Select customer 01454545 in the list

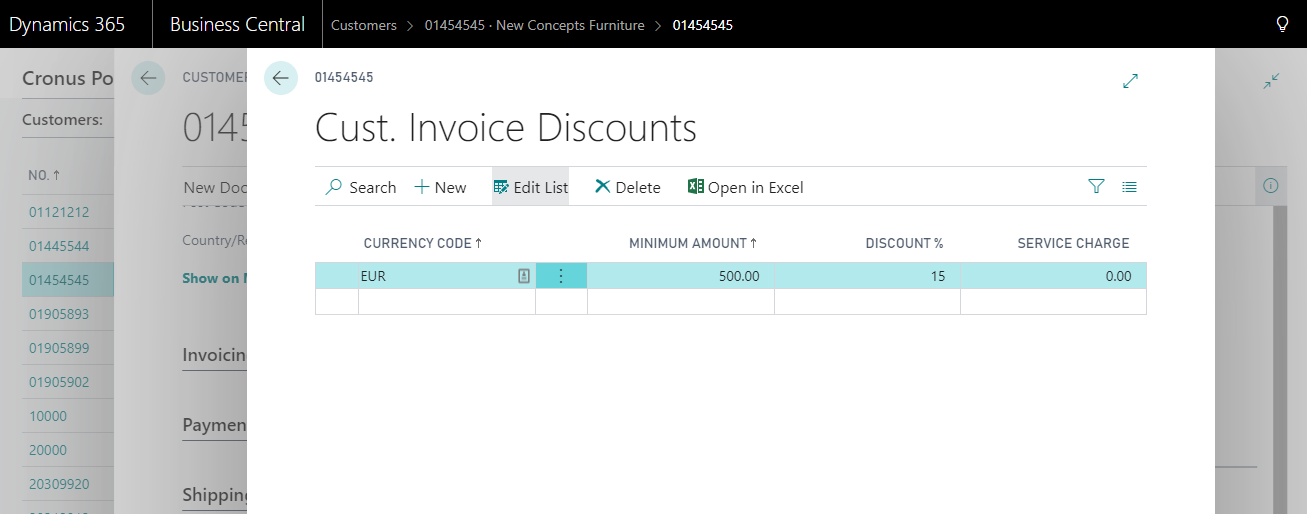[x=59, y=280]
